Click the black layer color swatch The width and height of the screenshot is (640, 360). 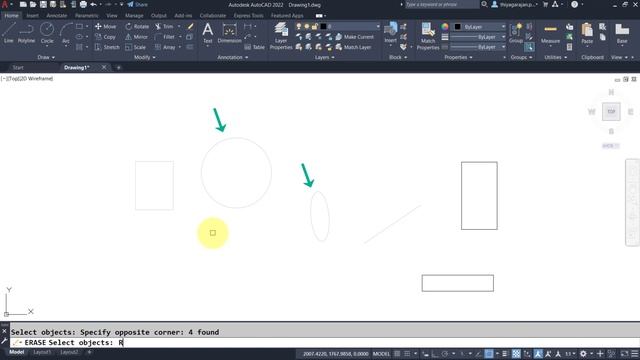pos(323,27)
